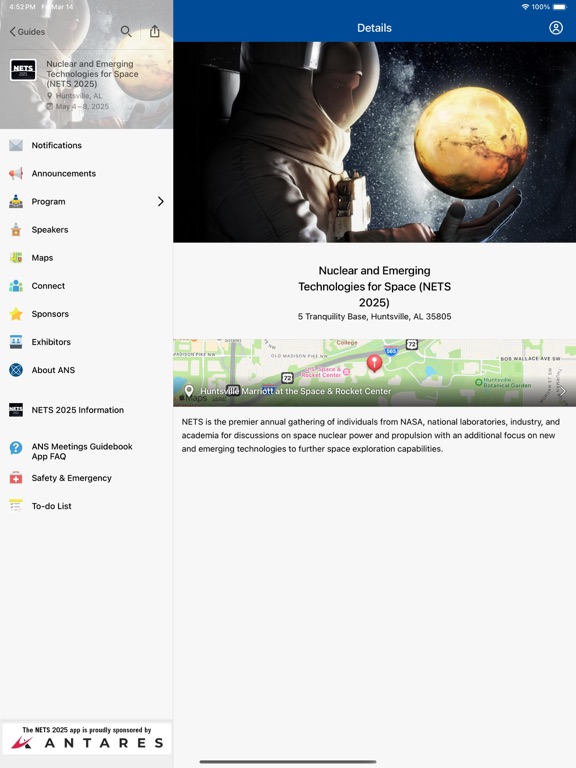Screen dimensions: 576x768
Task: Open the Notifications menu item
Action: [x=86, y=145]
